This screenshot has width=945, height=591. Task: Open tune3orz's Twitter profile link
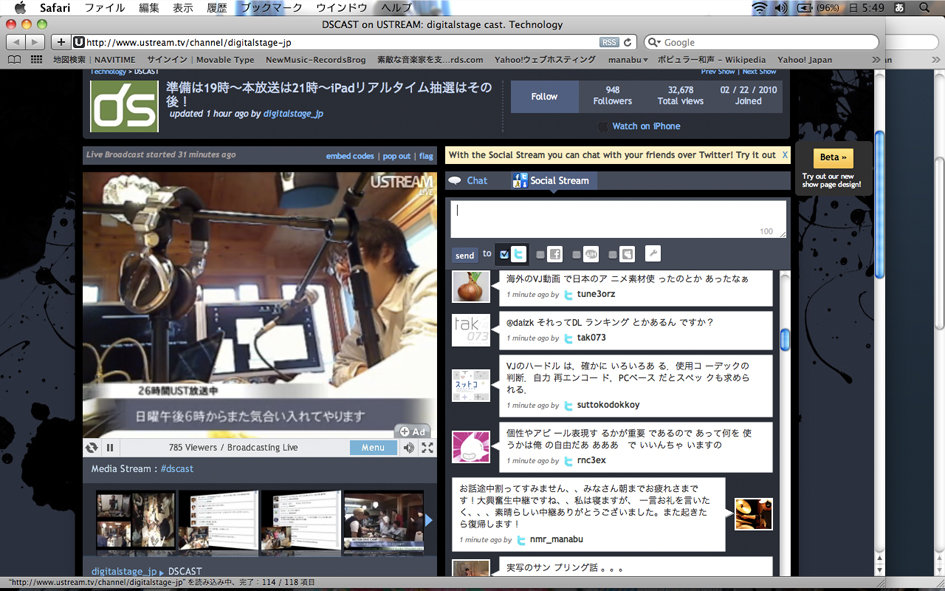[596, 294]
